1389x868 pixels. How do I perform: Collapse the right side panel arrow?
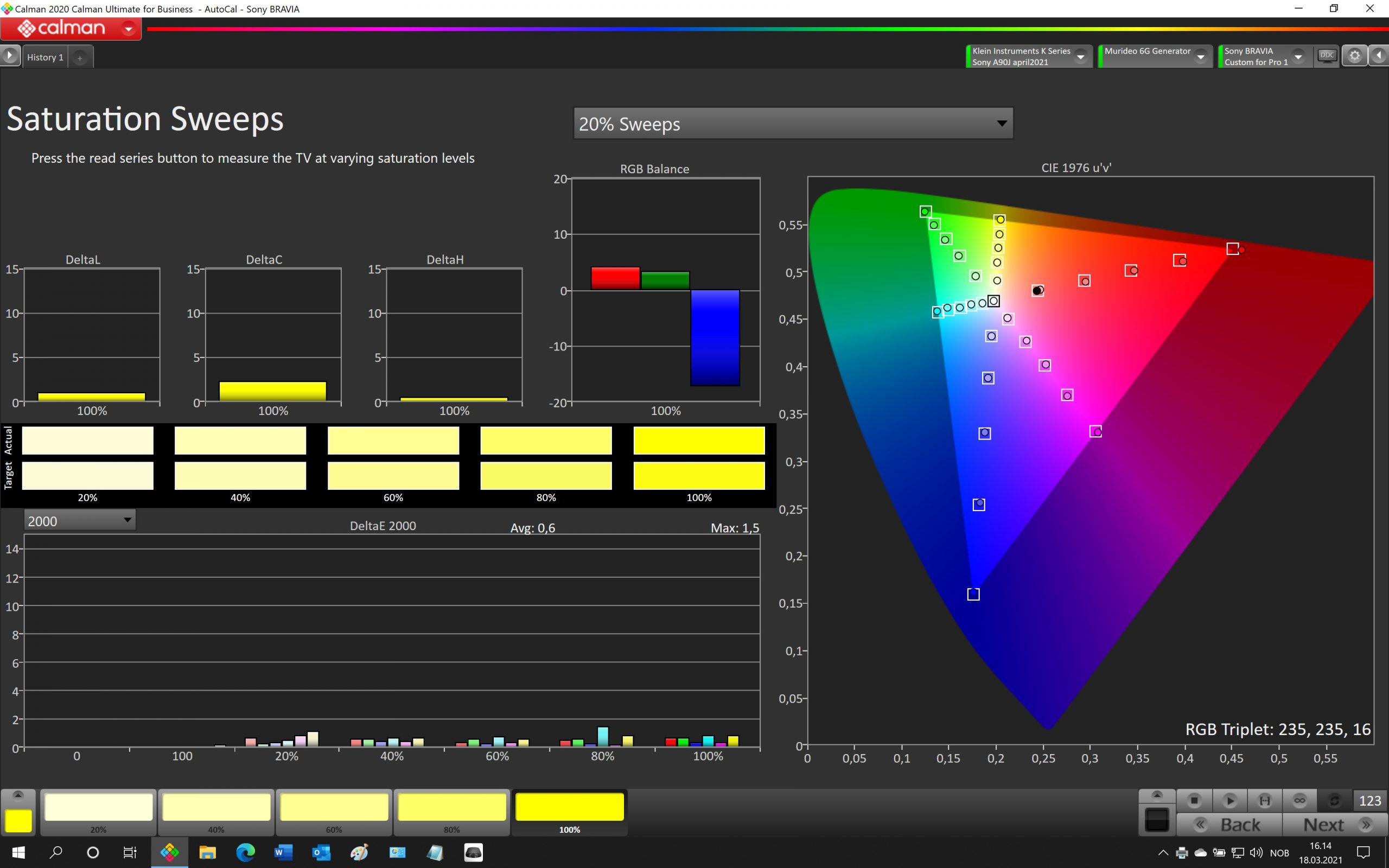(1379, 56)
